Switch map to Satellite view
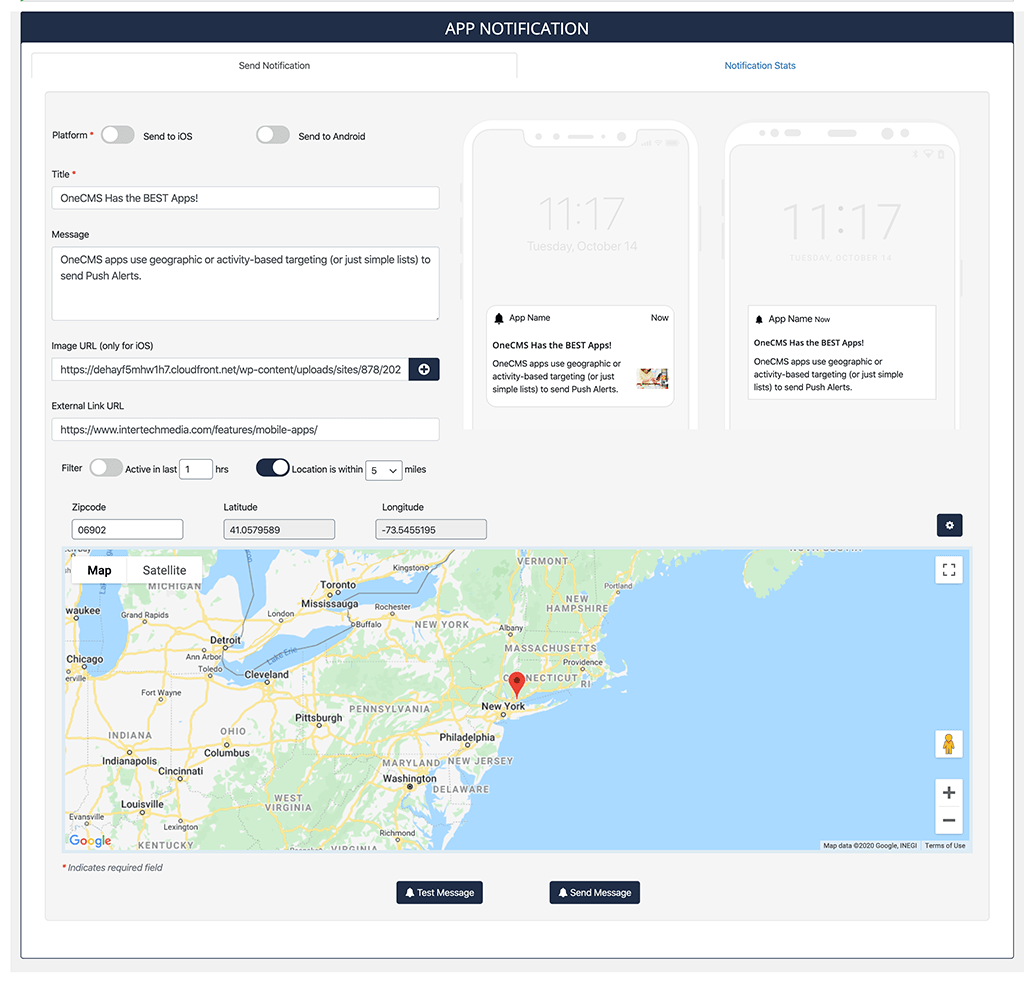The width and height of the screenshot is (1024, 984). coord(165,571)
